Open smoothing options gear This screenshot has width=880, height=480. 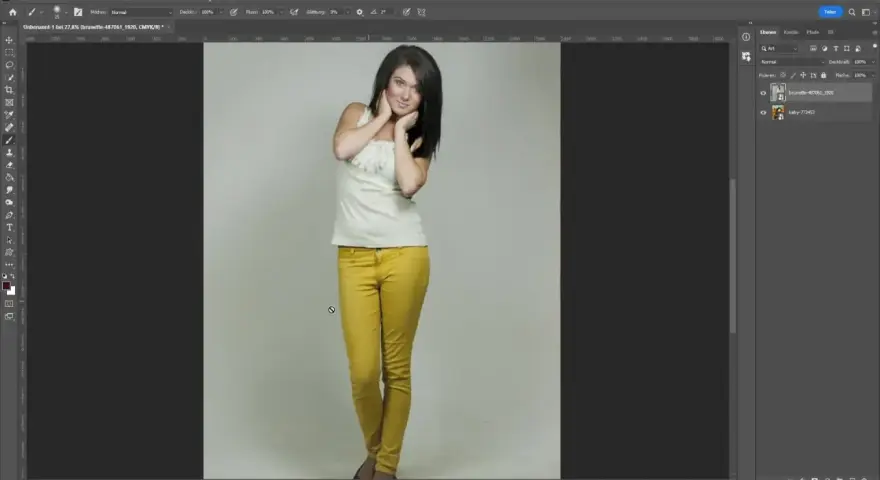[x=360, y=12]
